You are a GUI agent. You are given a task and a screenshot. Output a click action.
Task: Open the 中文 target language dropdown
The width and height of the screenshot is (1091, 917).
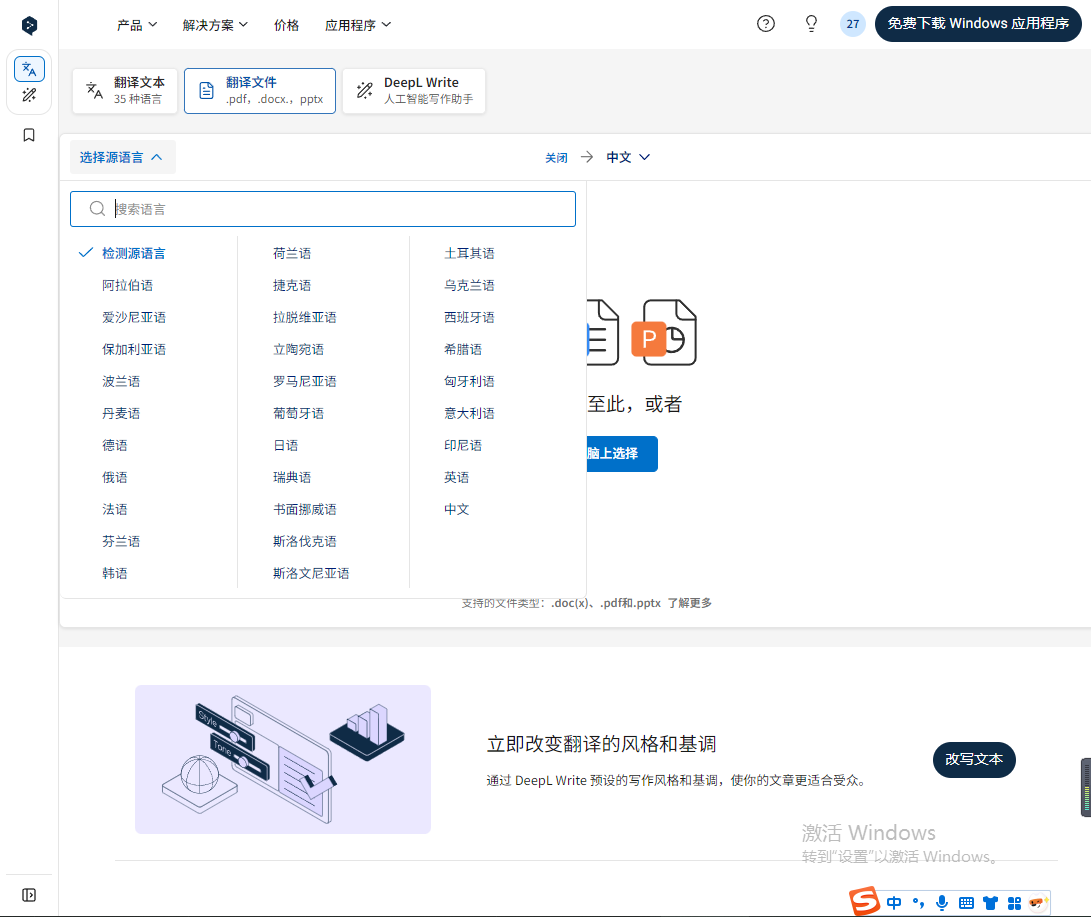point(628,157)
